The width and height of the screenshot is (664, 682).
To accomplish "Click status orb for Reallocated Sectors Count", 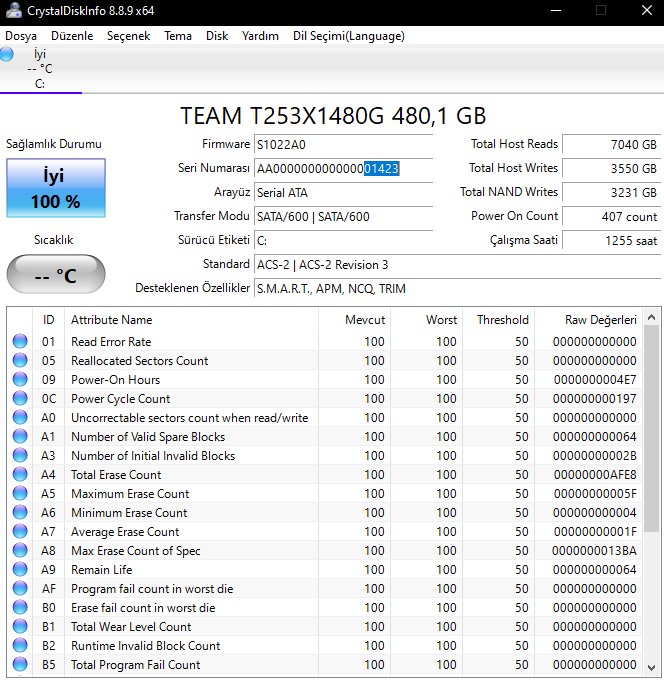I will (20, 361).
